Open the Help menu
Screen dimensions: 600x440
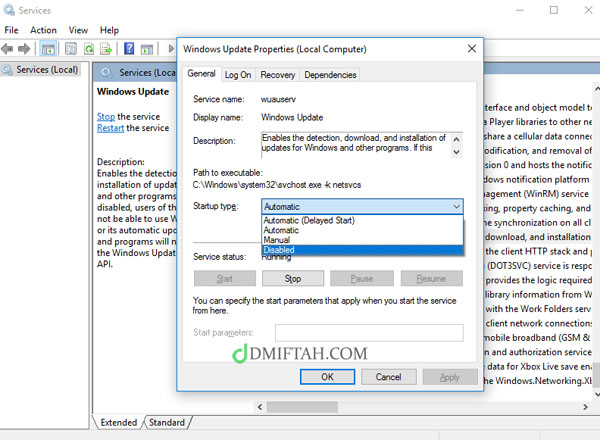109,30
